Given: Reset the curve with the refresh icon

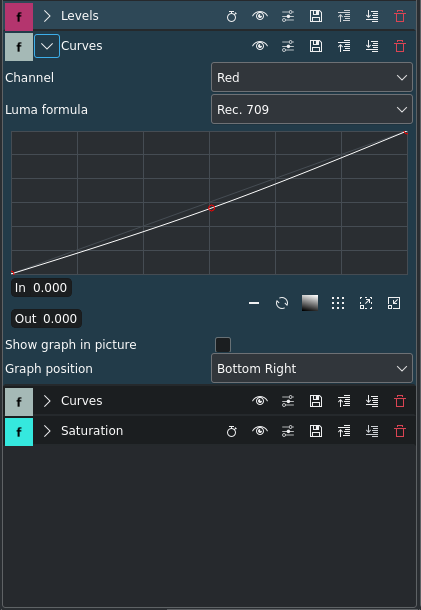Looking at the screenshot, I should pyautogui.click(x=282, y=303).
